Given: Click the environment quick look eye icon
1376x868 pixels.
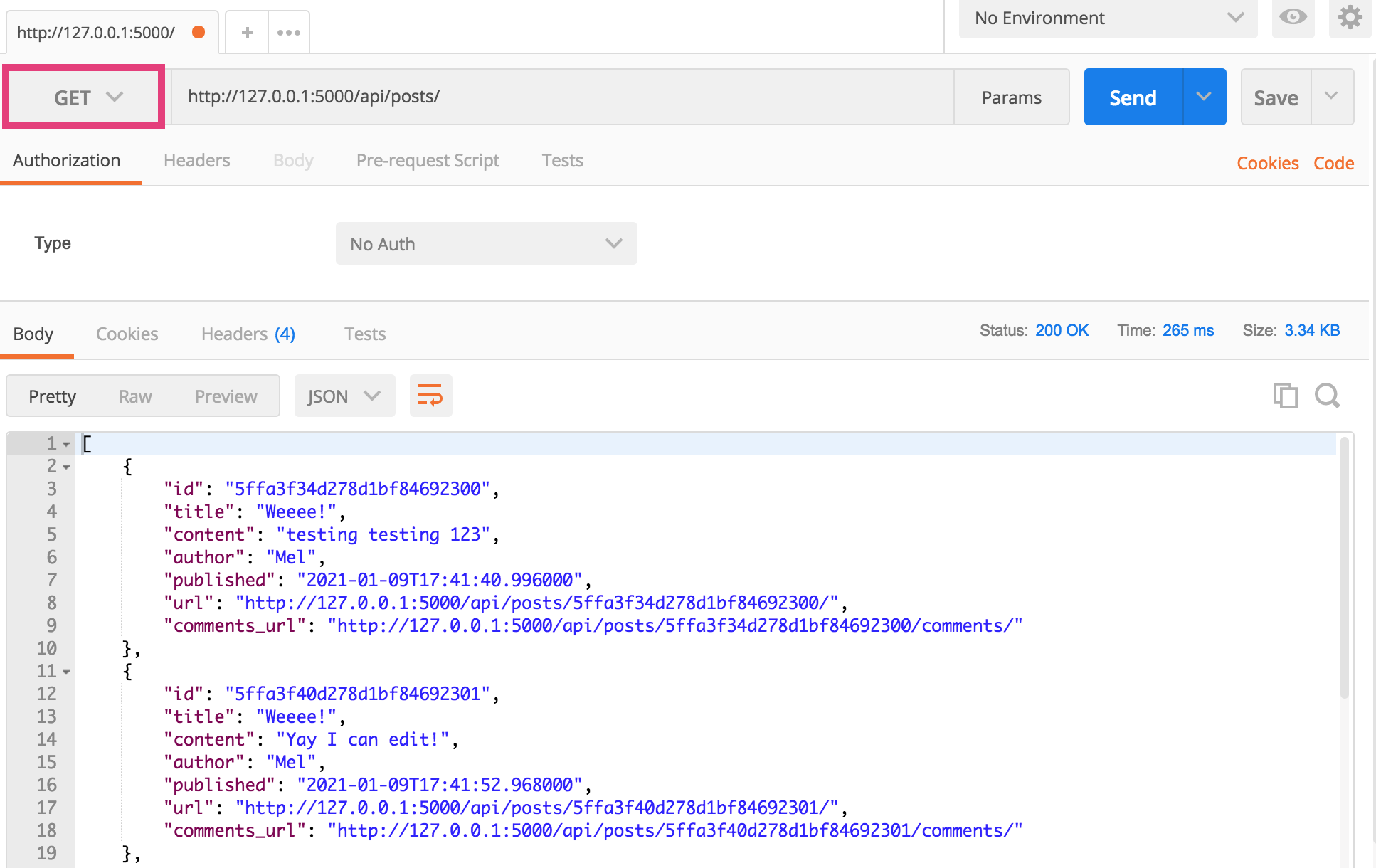Looking at the screenshot, I should (x=1293, y=17).
